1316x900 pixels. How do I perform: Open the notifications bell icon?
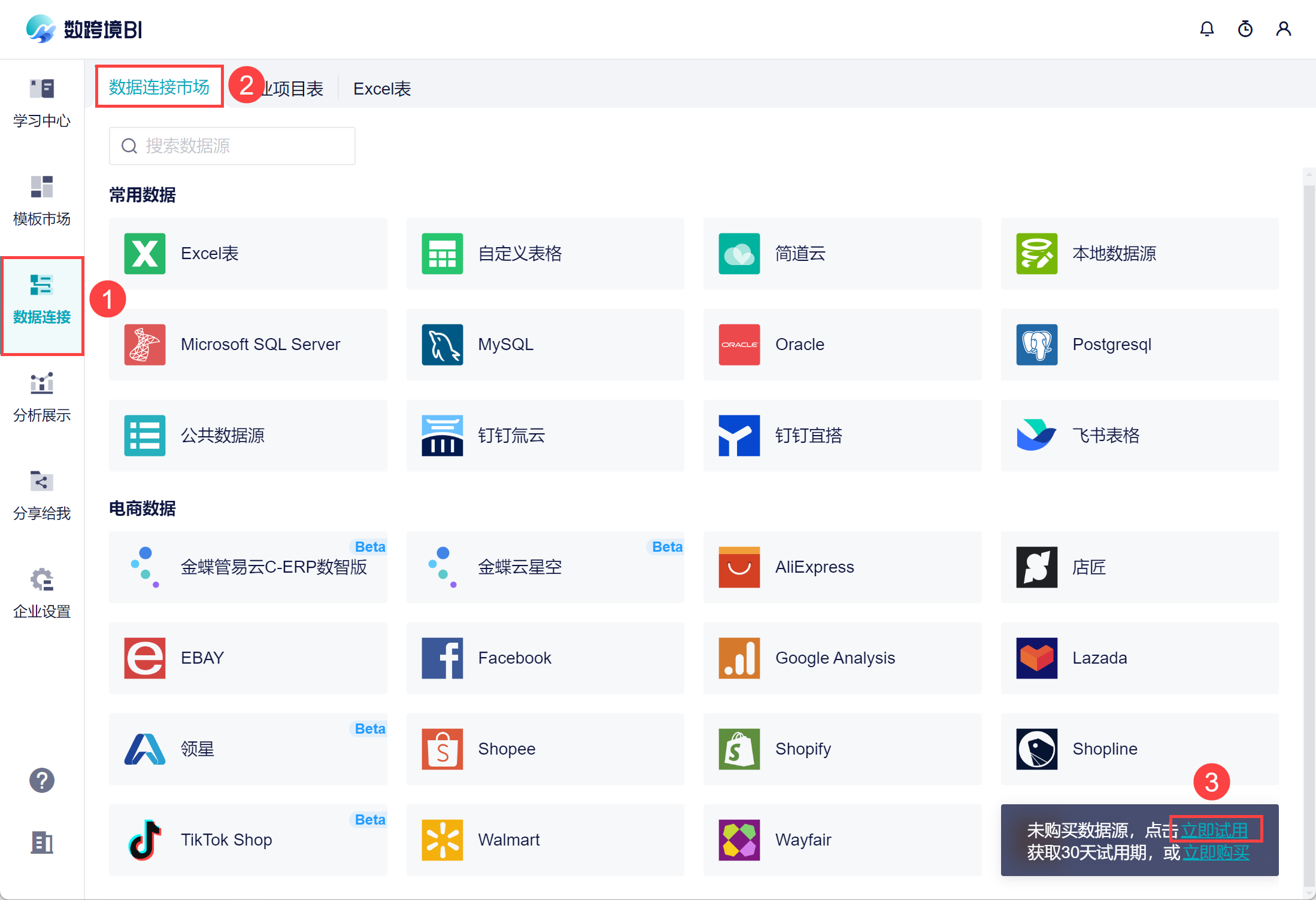coord(1206,29)
